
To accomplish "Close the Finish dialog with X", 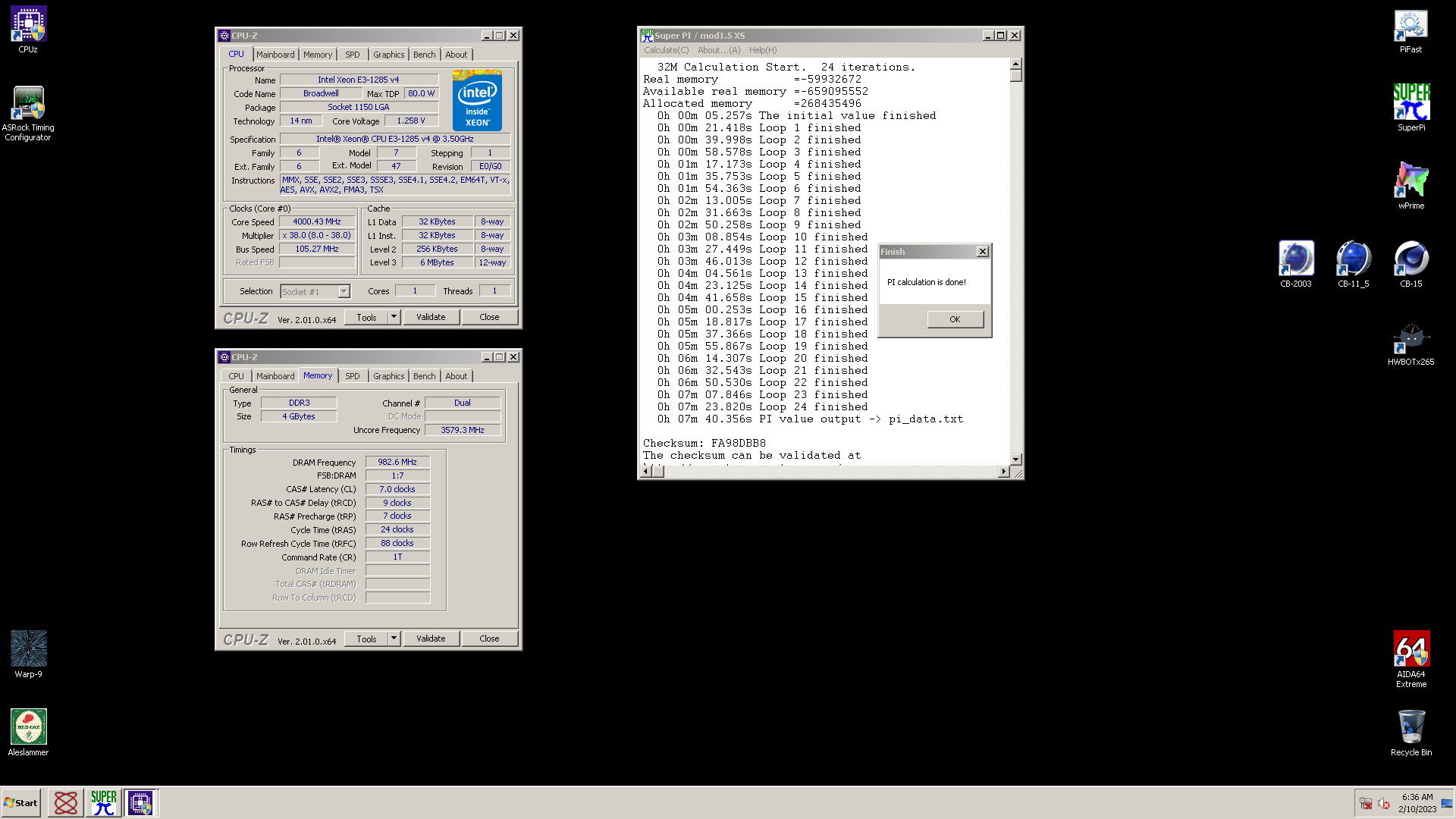I will pyautogui.click(x=983, y=252).
